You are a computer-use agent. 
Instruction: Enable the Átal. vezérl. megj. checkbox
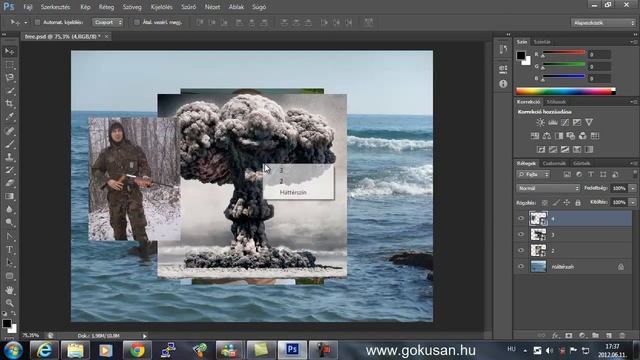click(137, 22)
